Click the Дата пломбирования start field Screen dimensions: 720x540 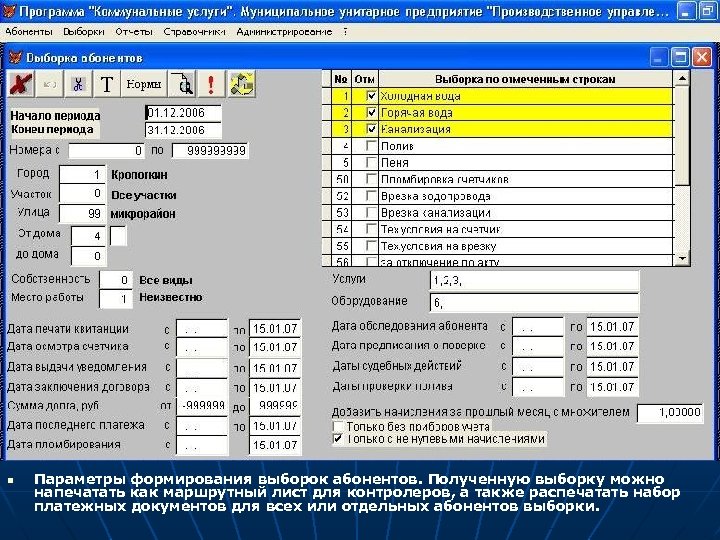pos(202,445)
